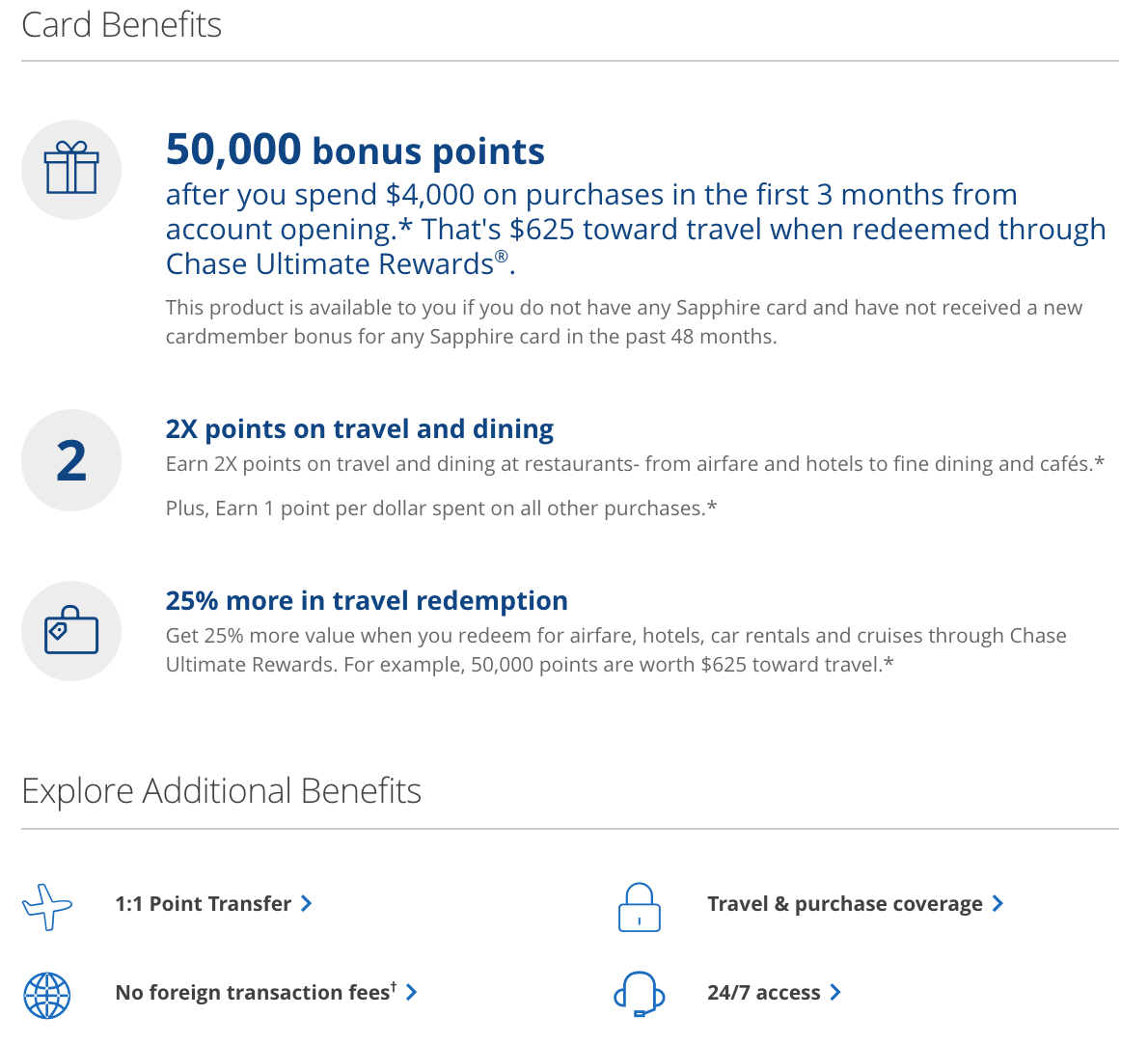Viewport: 1148px width, 1044px height.
Task: Click the number 2 points icon
Action: [x=71, y=460]
